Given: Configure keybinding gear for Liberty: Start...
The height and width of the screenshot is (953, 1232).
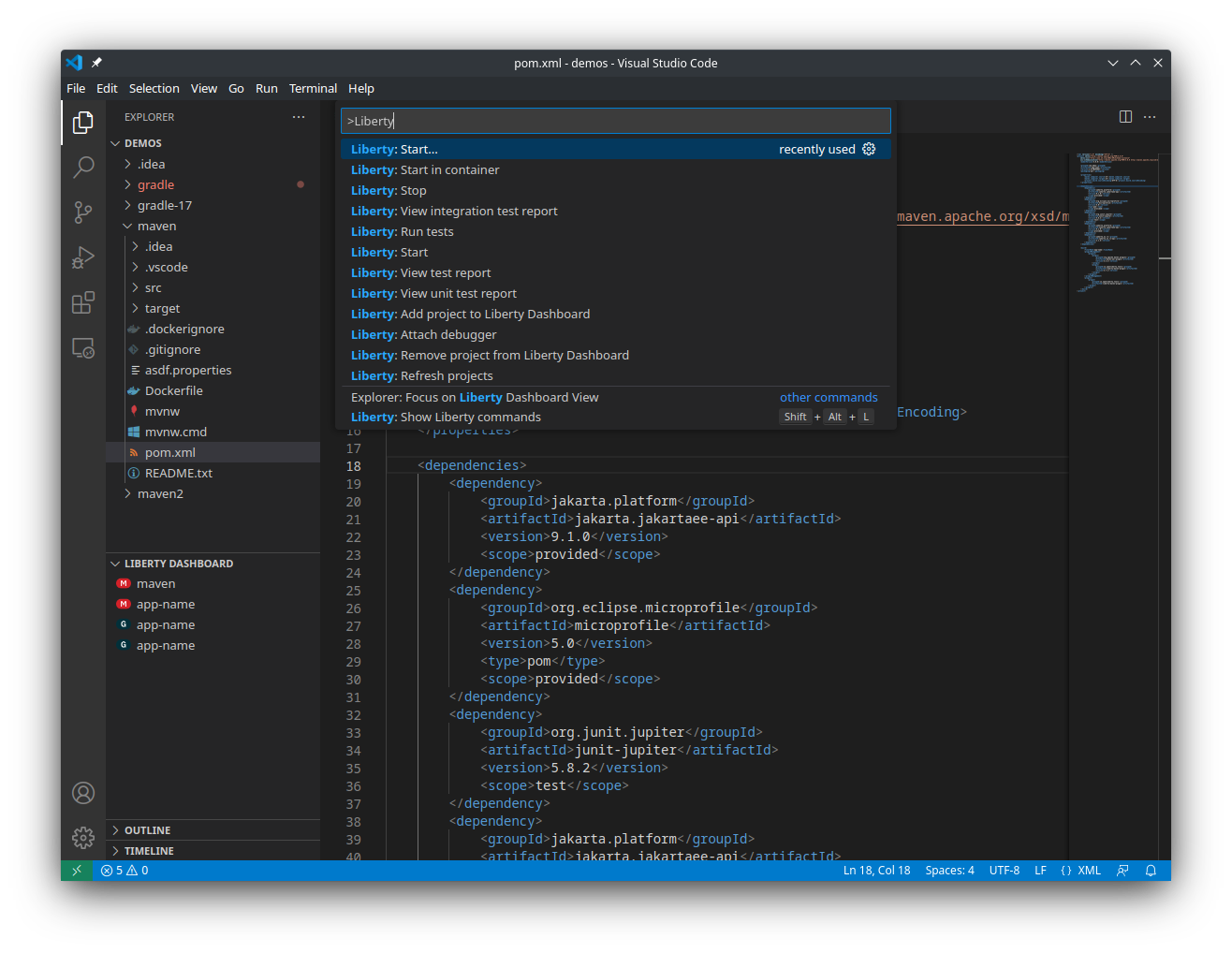Looking at the screenshot, I should point(869,149).
